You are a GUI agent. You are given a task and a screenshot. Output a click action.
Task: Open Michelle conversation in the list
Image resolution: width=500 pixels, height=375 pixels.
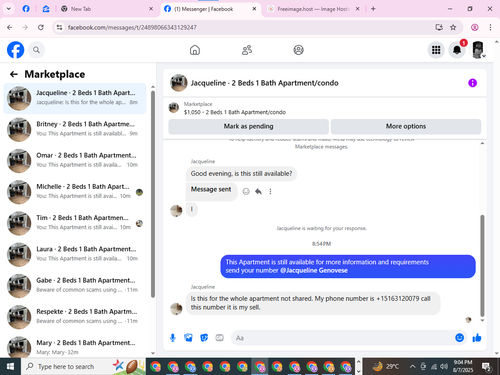click(75, 192)
